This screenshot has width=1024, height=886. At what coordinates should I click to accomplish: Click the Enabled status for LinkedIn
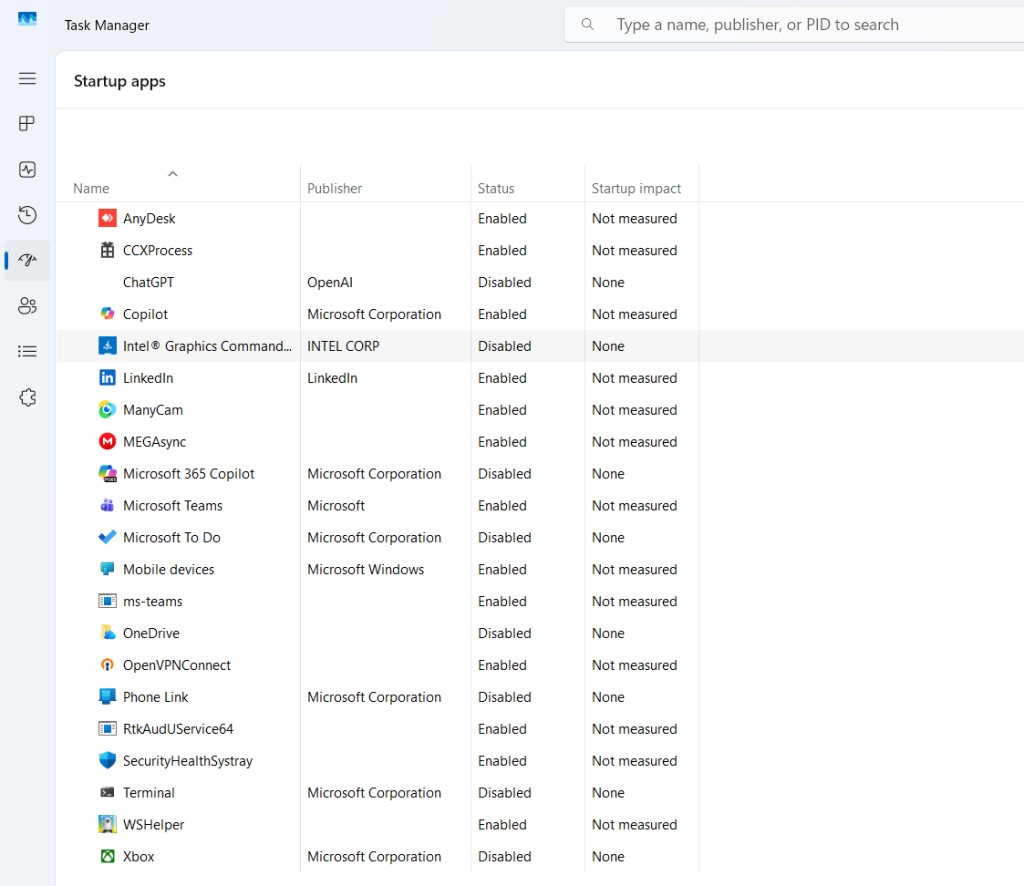click(x=502, y=378)
